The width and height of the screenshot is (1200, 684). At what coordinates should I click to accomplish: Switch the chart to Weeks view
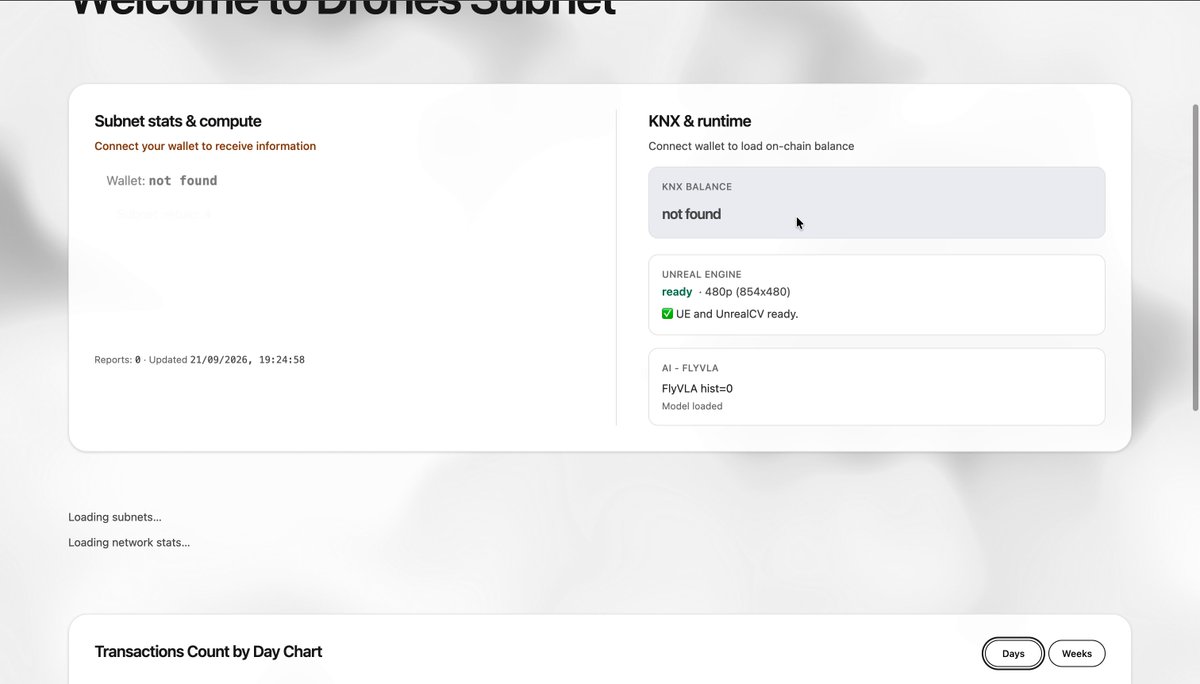1077,654
